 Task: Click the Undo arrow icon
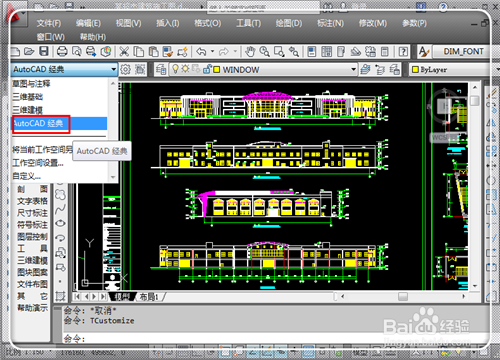[x=201, y=52]
